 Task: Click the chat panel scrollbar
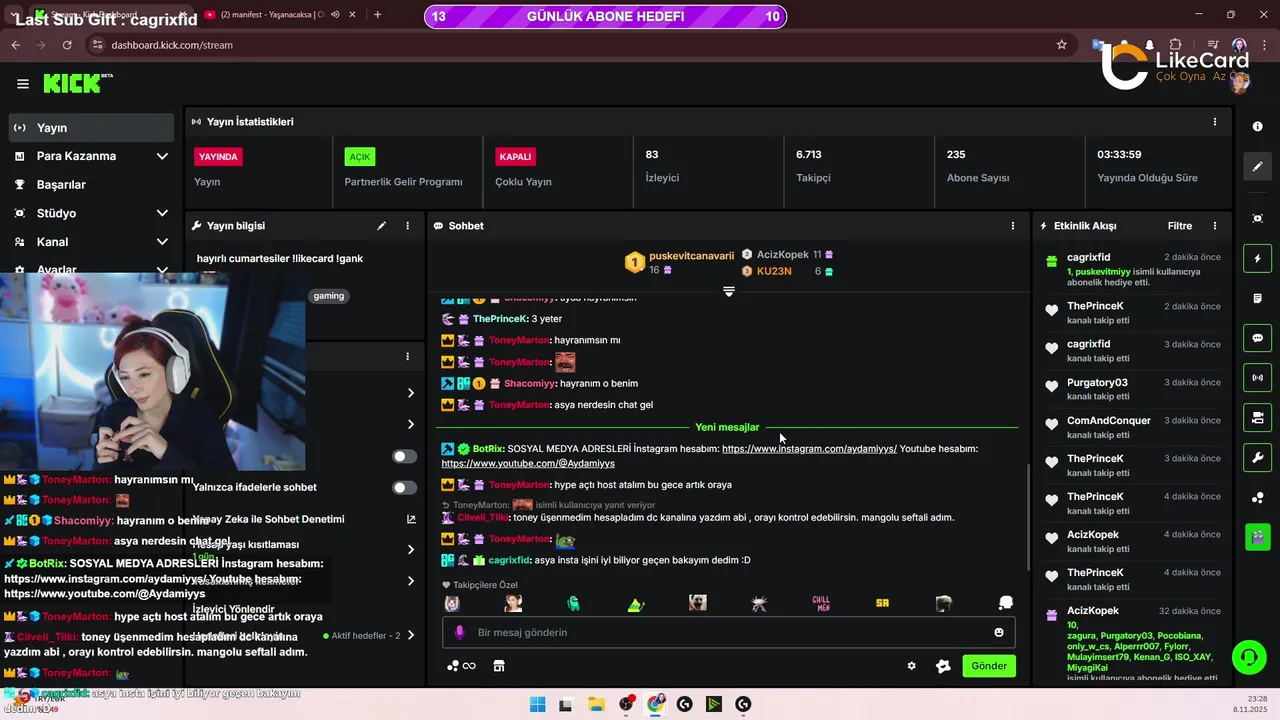(1028, 517)
